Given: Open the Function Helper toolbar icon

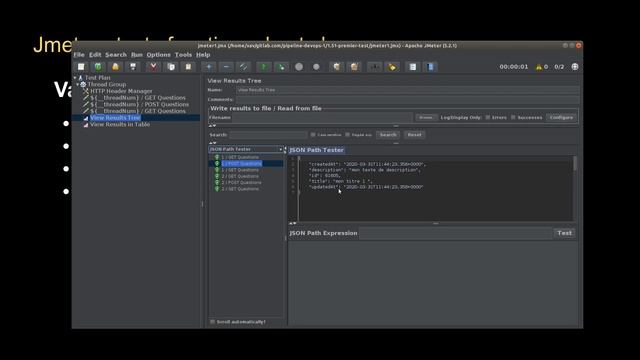Looking at the screenshot, I should 413,67.
